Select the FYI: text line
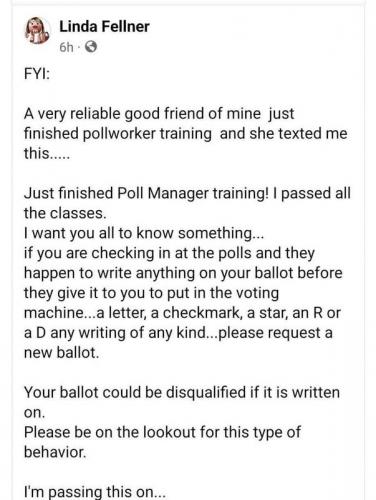 [x=37, y=74]
